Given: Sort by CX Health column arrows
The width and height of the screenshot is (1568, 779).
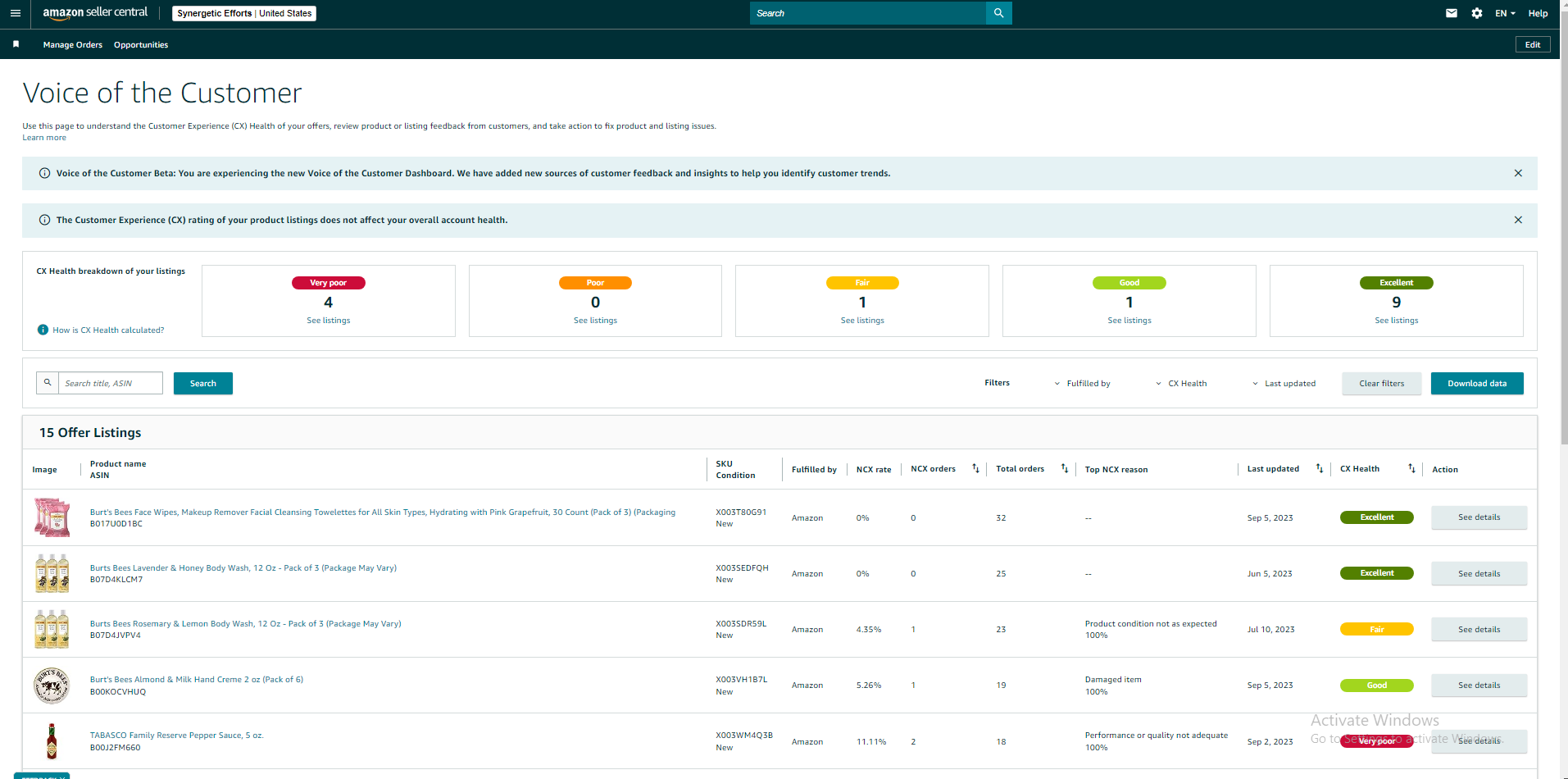Looking at the screenshot, I should 1411,468.
